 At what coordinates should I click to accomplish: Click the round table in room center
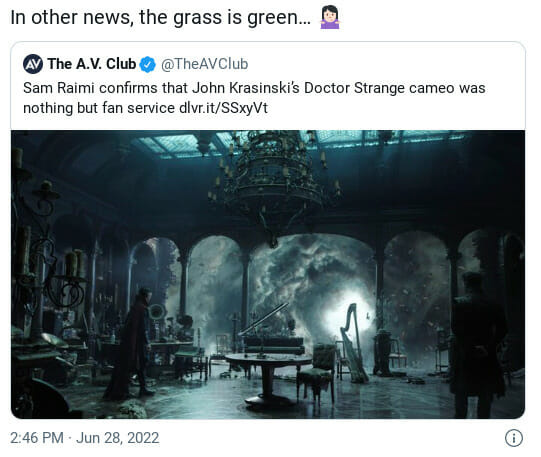pyautogui.click(x=268, y=378)
